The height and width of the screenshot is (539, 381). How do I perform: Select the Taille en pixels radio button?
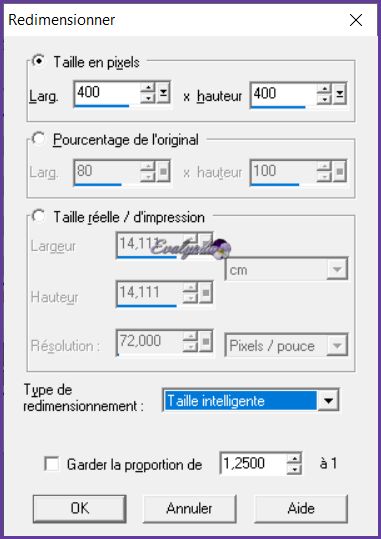pyautogui.click(x=39, y=61)
